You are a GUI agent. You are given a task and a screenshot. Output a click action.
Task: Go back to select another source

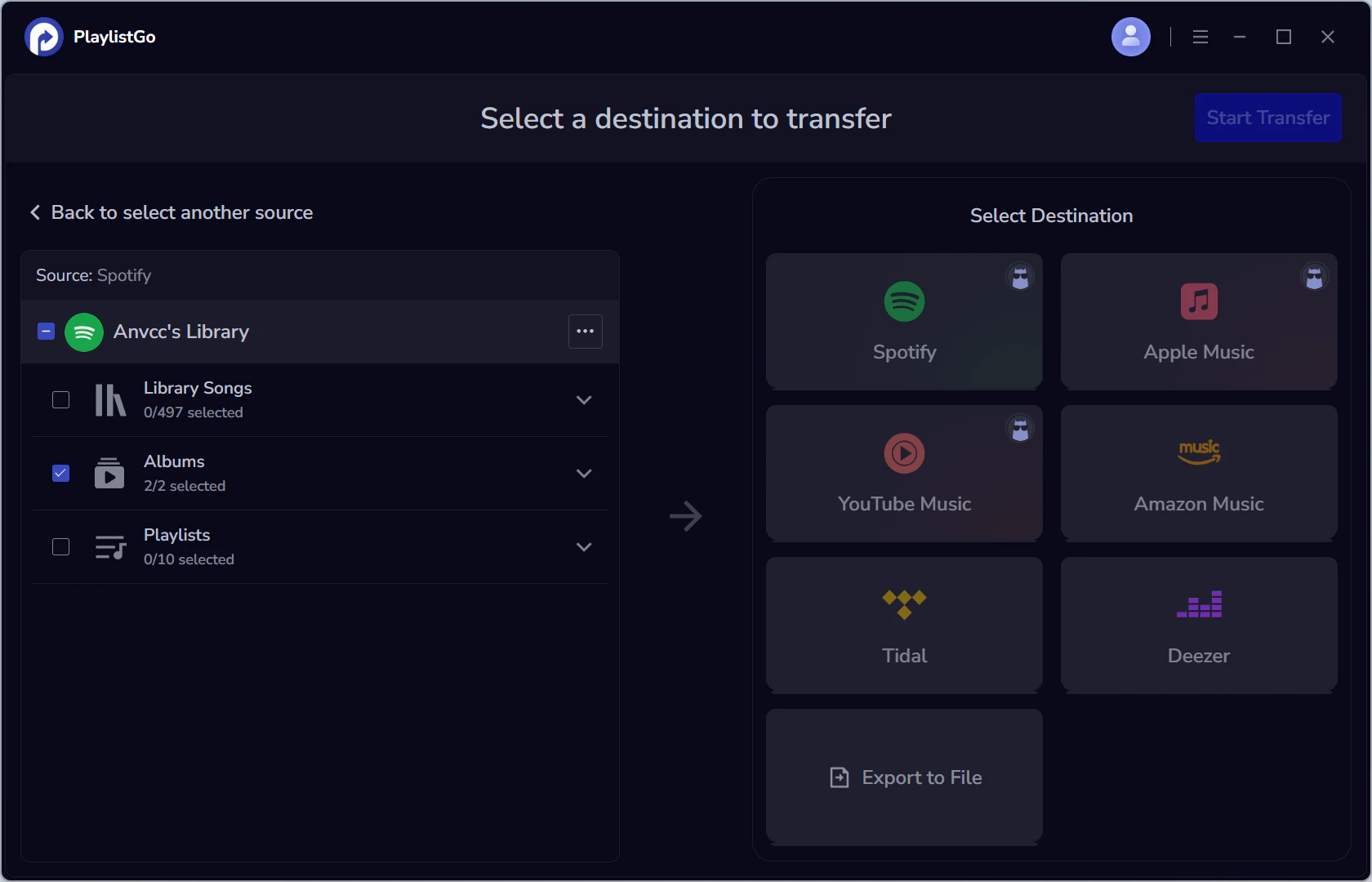170,212
